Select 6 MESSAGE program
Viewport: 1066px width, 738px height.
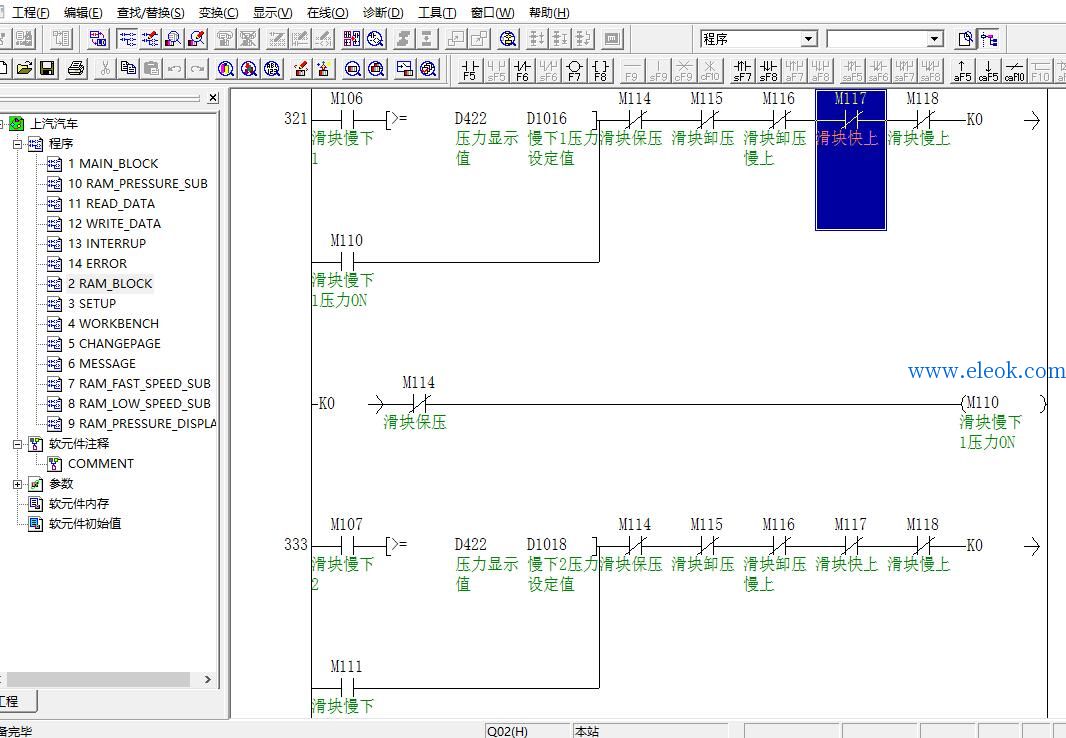[x=101, y=364]
